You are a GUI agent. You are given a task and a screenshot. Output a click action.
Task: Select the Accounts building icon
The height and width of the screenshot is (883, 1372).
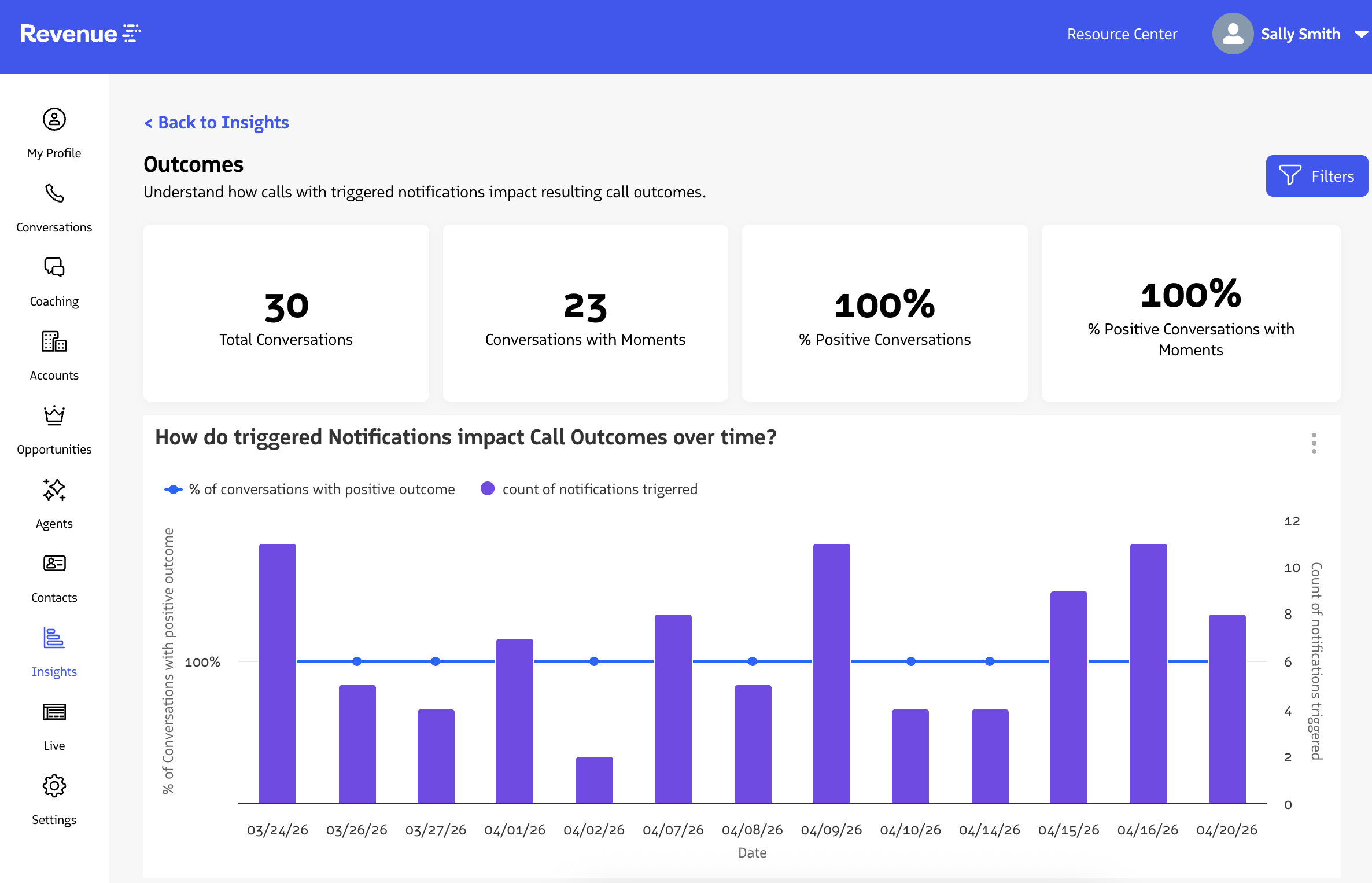tap(54, 341)
